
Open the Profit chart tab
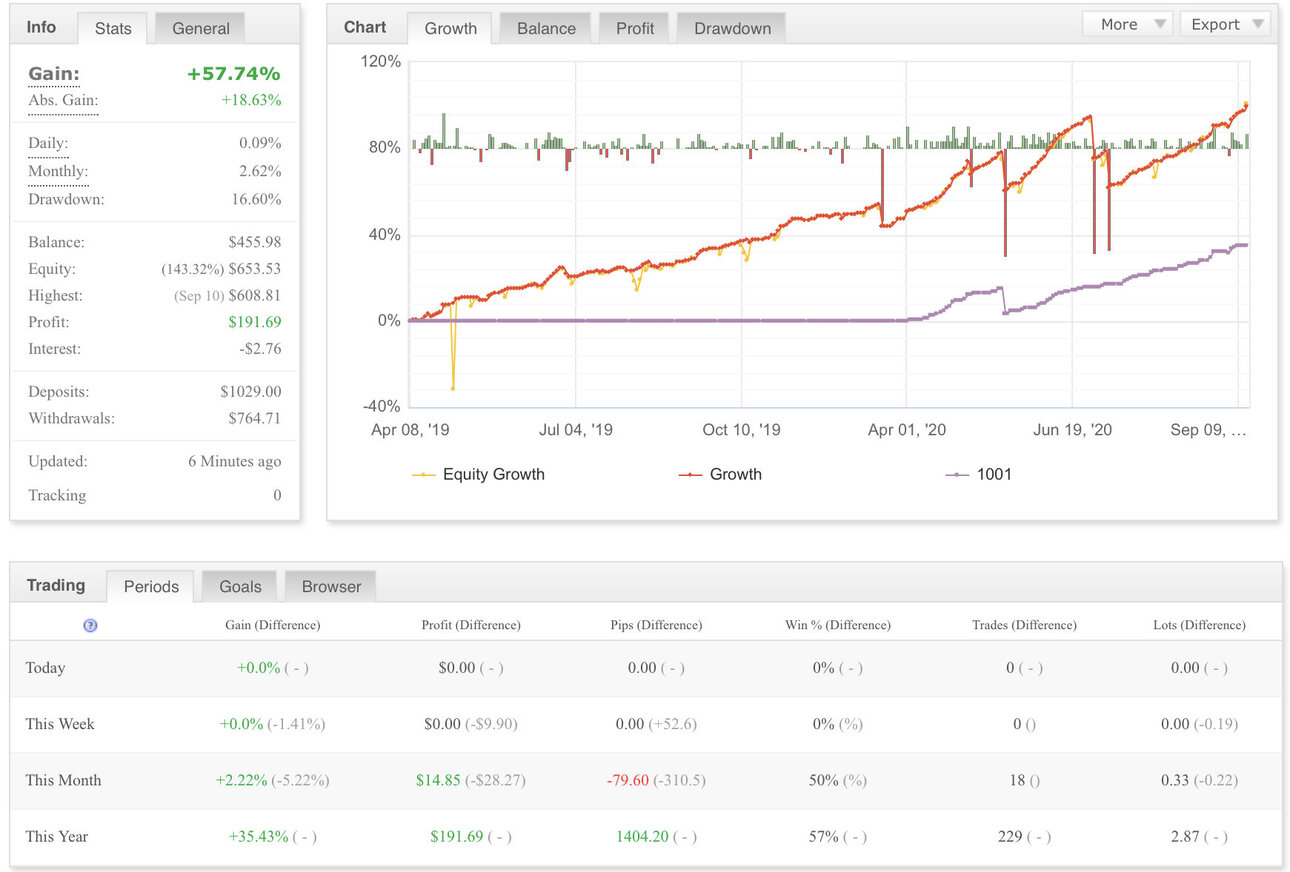tap(635, 28)
